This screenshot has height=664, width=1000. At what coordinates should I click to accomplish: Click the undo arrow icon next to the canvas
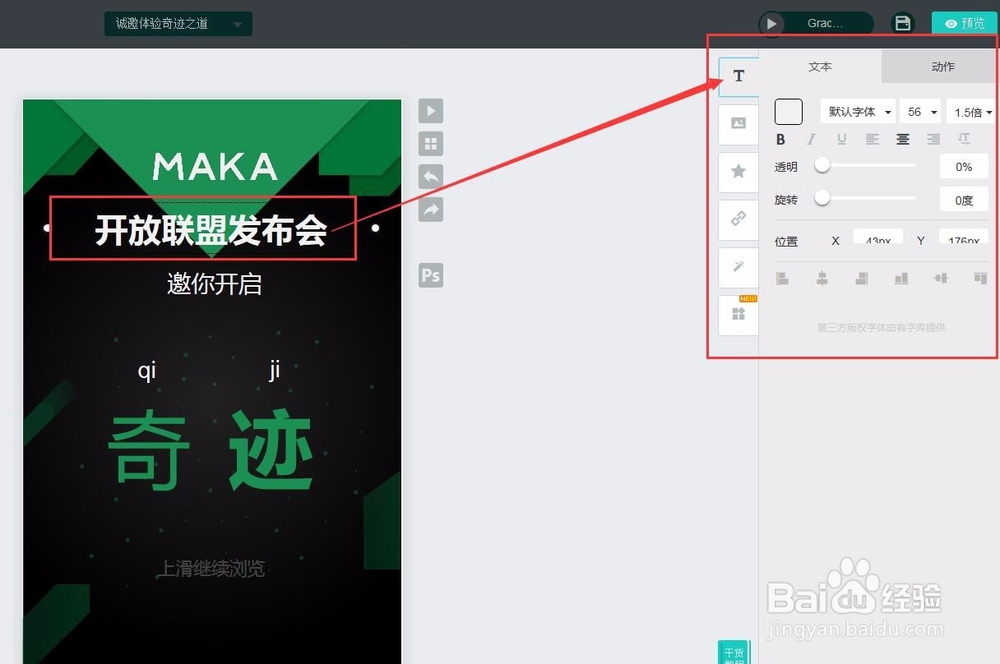[430, 176]
